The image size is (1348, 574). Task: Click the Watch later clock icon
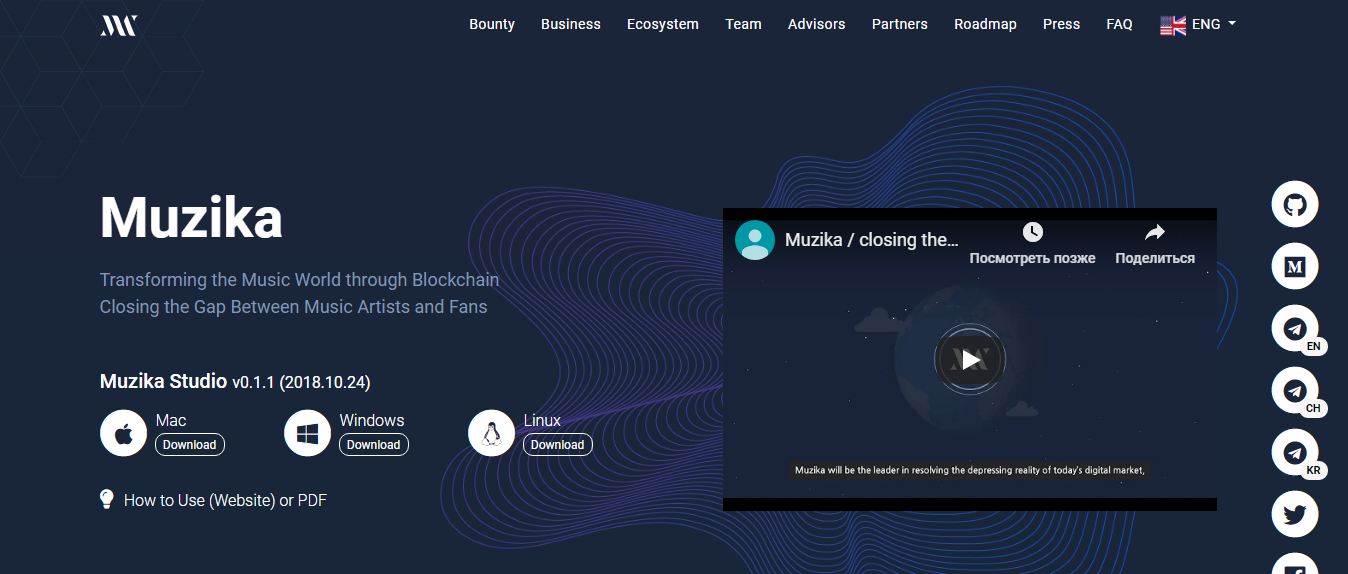(x=1033, y=232)
